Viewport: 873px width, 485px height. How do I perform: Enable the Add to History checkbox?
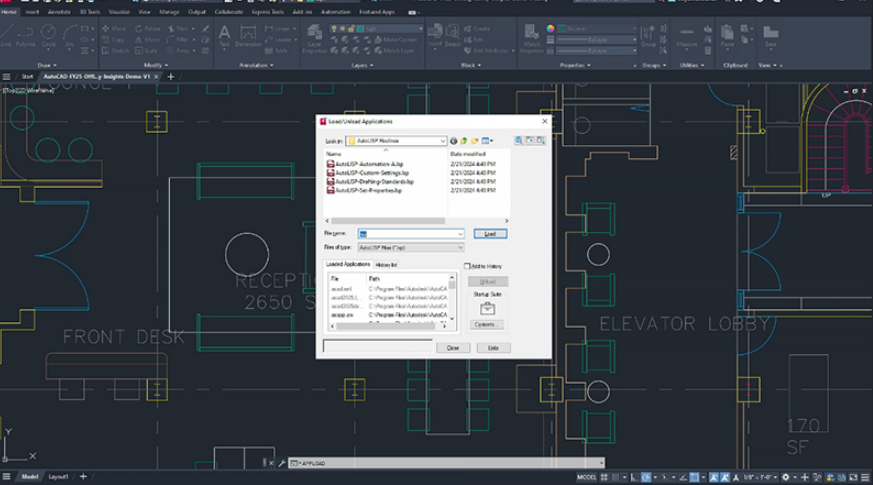[467, 266]
